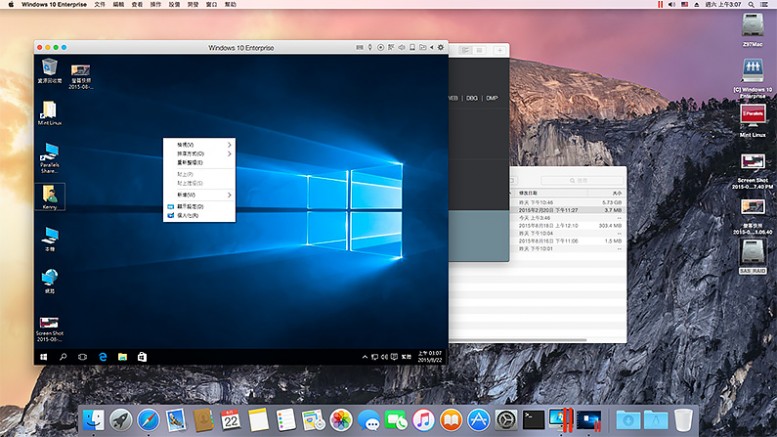Open File Explorer from the Windows taskbar
This screenshot has width=777, height=437.
(x=122, y=357)
